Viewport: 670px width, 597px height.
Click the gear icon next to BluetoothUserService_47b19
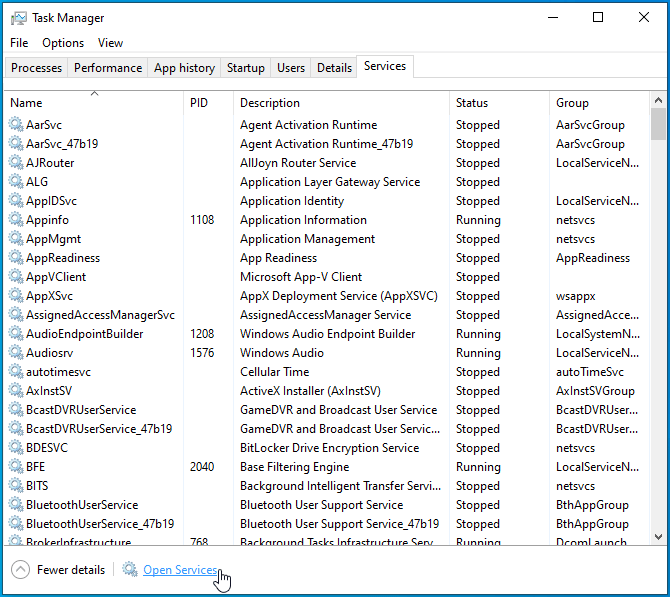[x=16, y=523]
